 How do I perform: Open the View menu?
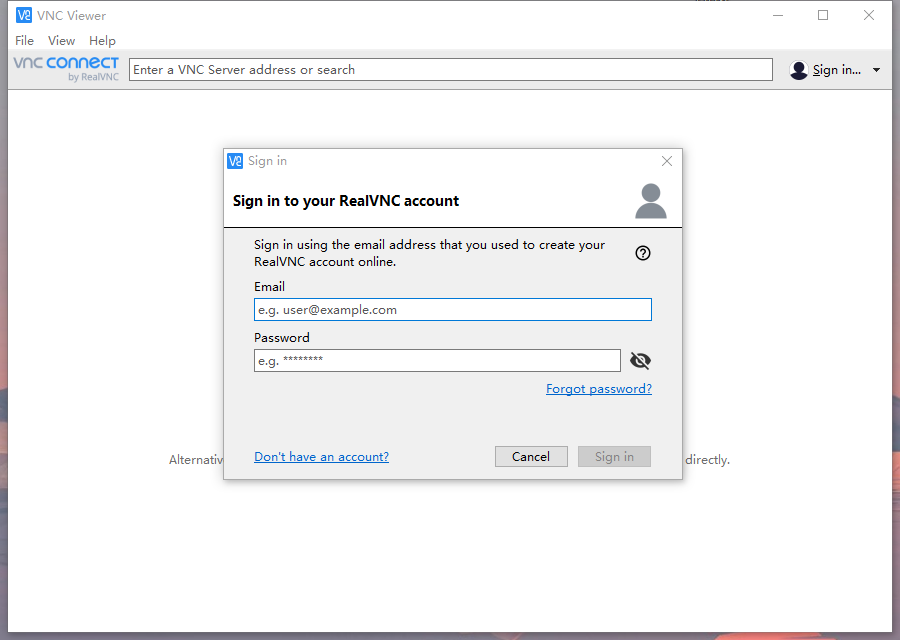(x=61, y=41)
